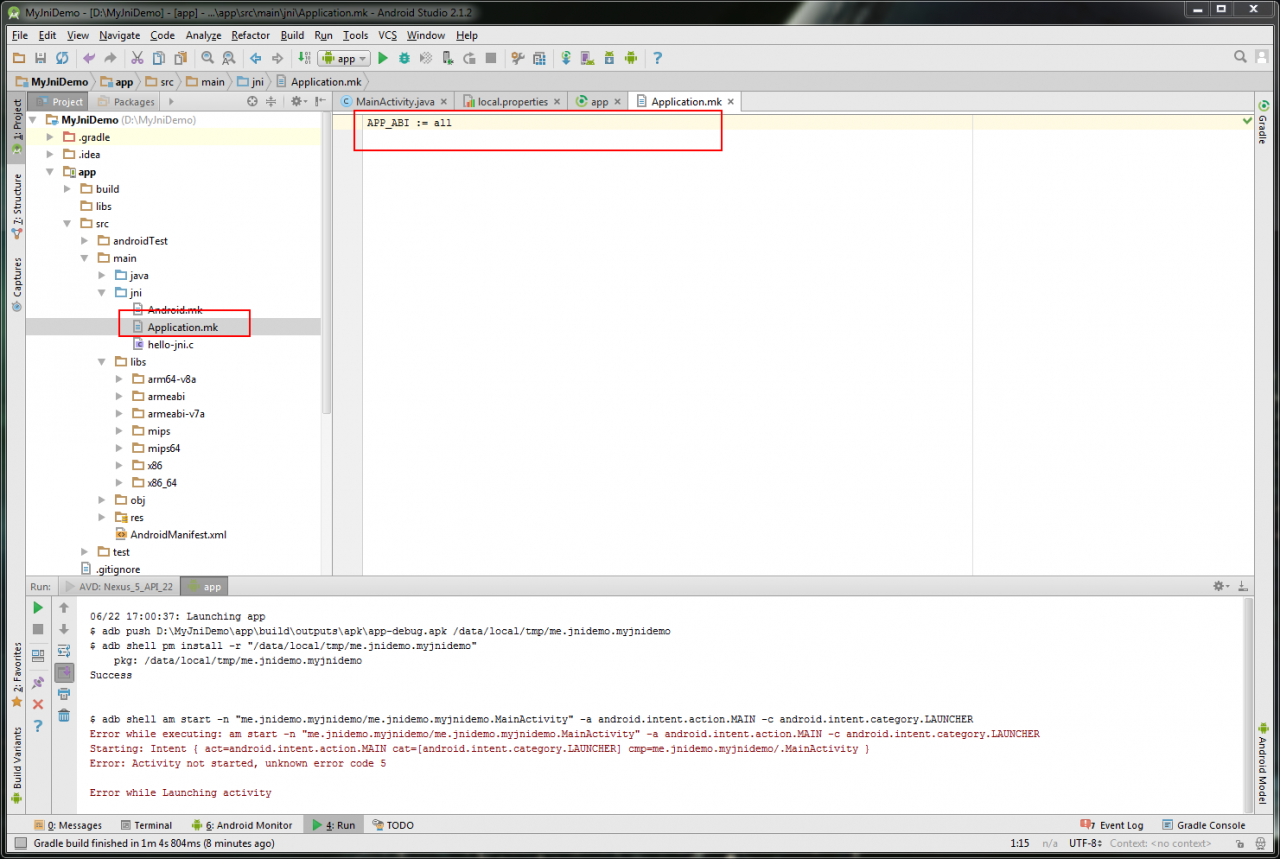
Task: Select hello-jni.c in the project tree
Action: click(170, 344)
